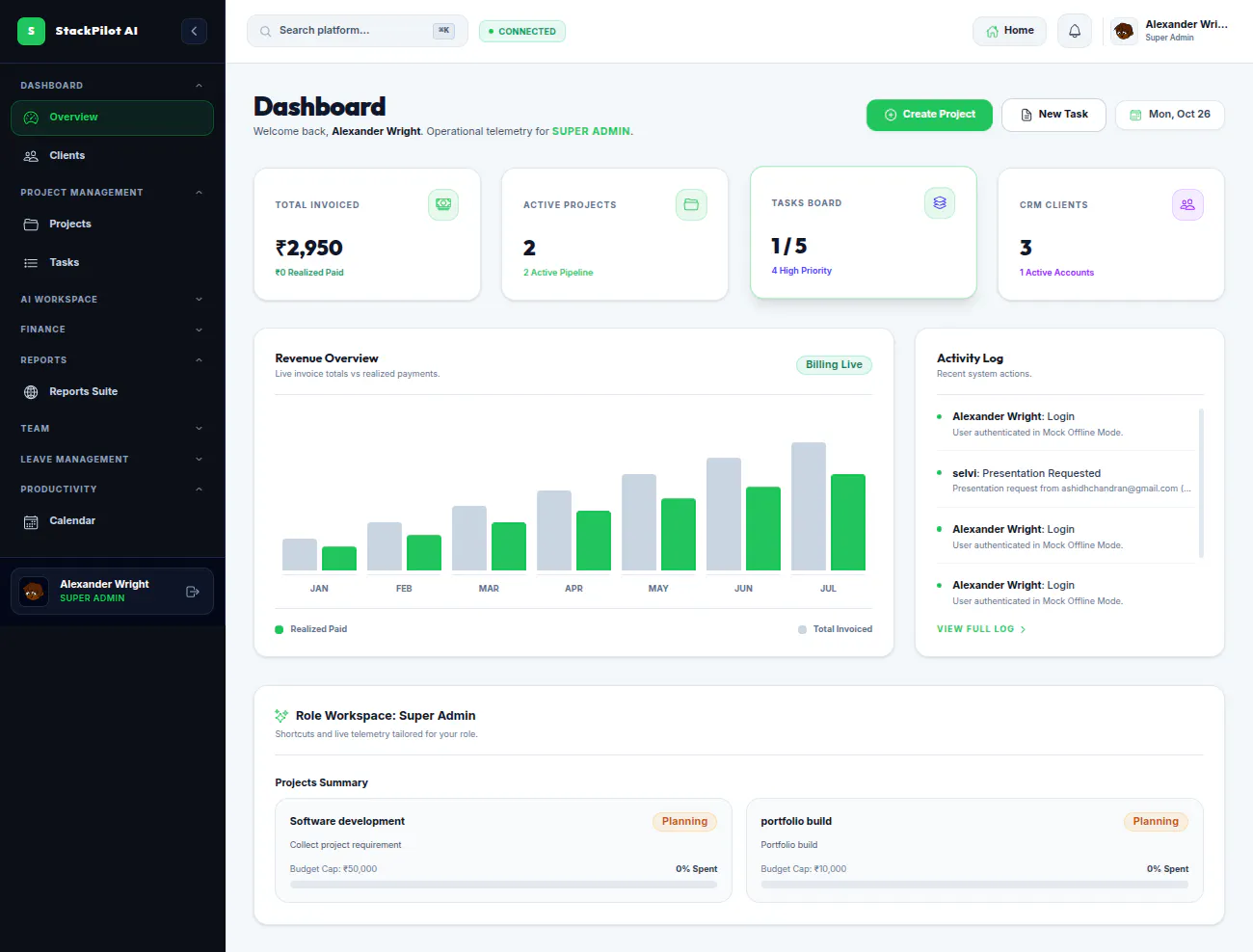Click the StackPilot AI logo icon

pos(31,31)
